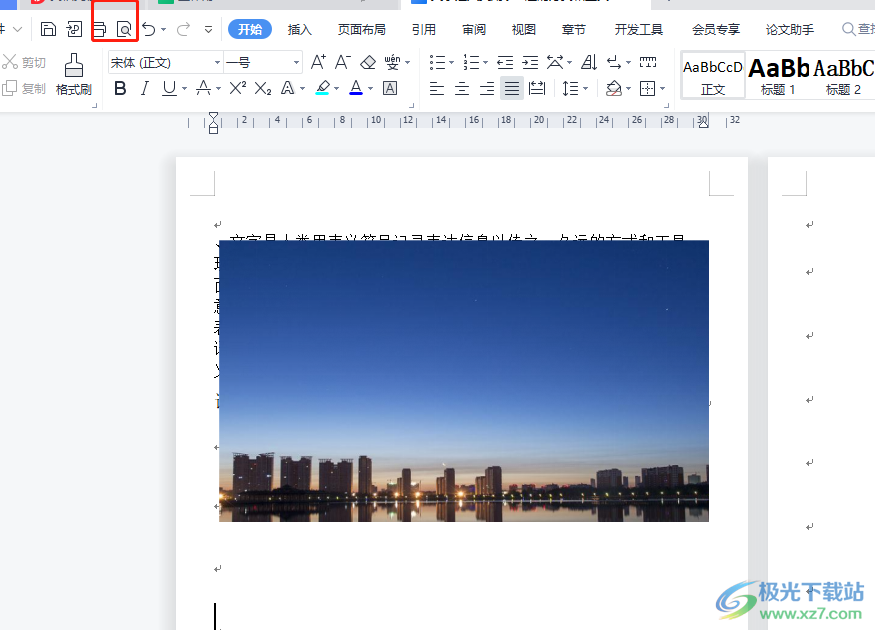Open the undo history dropdown arrow
The height and width of the screenshot is (630, 875).
[164, 29]
